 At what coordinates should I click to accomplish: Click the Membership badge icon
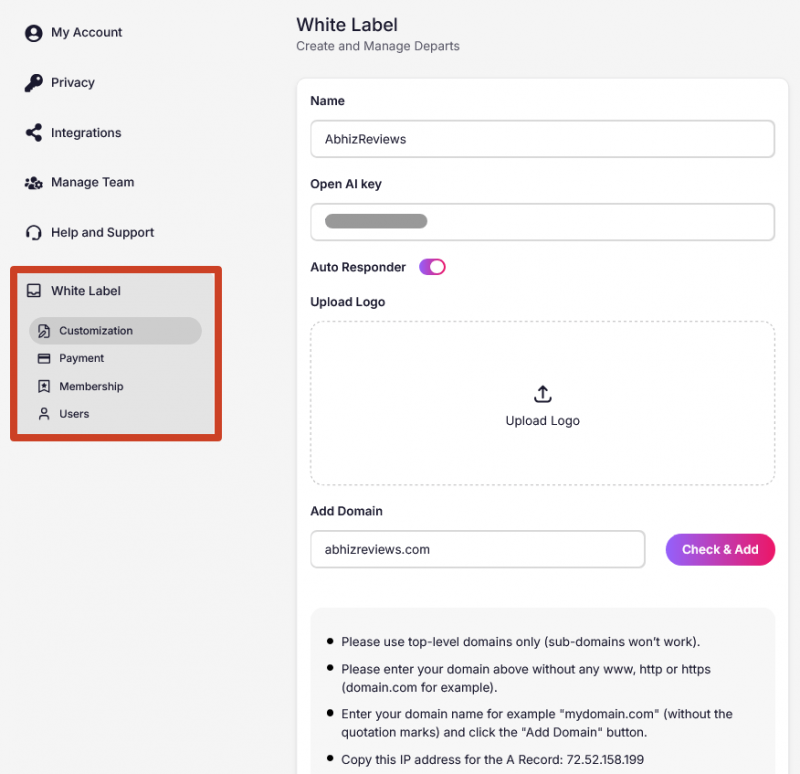coord(44,387)
